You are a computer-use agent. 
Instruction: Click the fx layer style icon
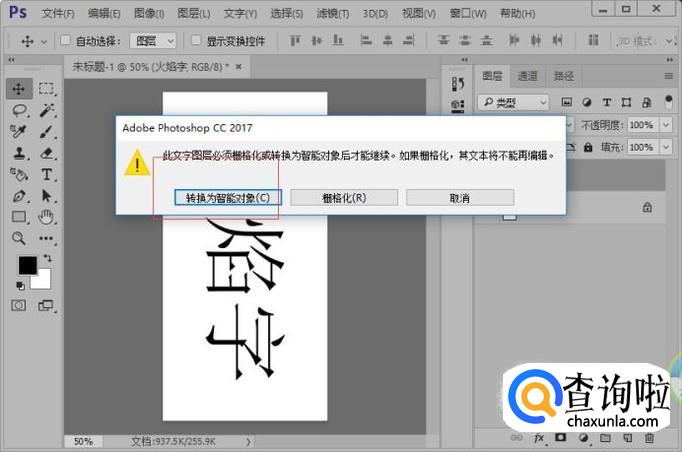coord(539,438)
